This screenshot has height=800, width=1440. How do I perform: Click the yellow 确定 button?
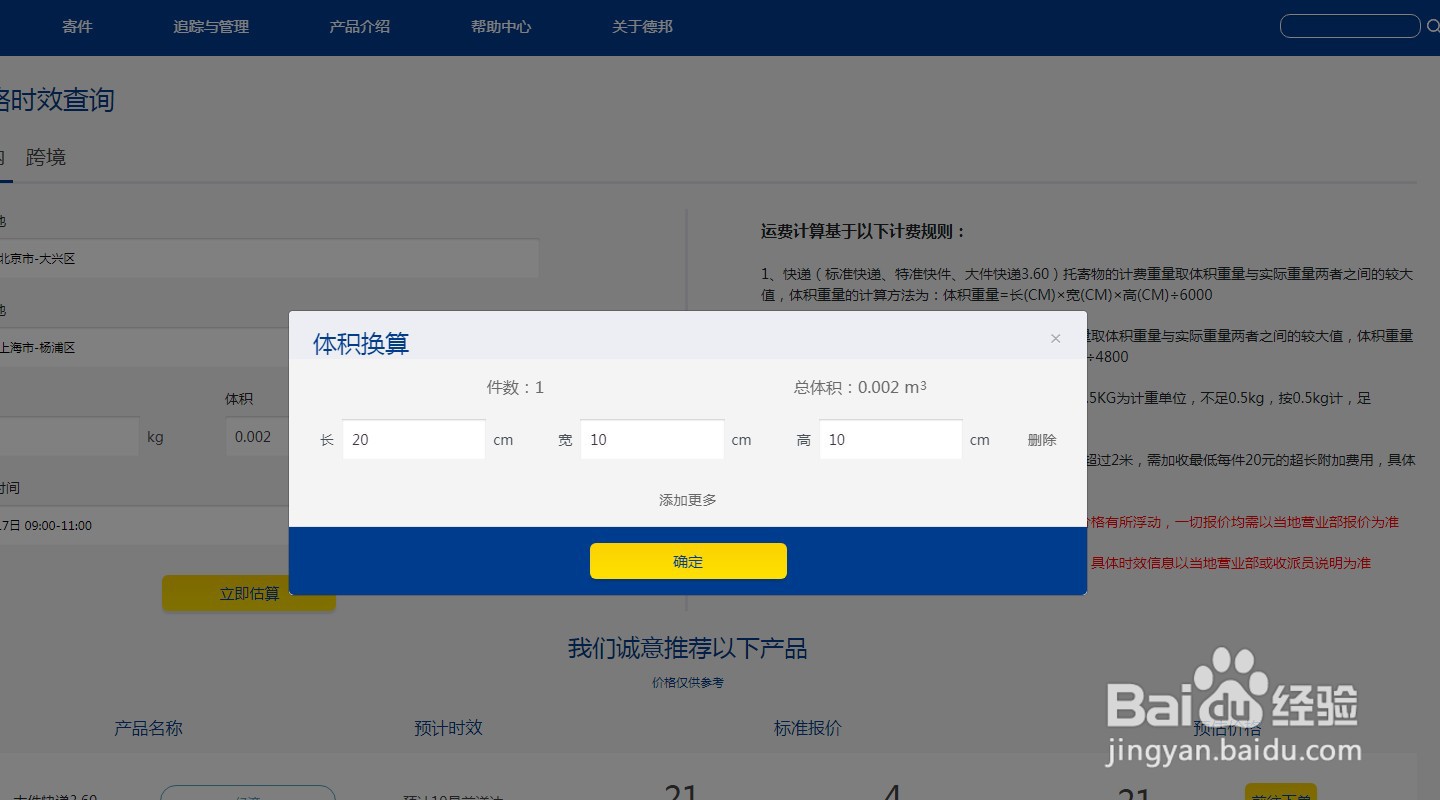(x=688, y=561)
